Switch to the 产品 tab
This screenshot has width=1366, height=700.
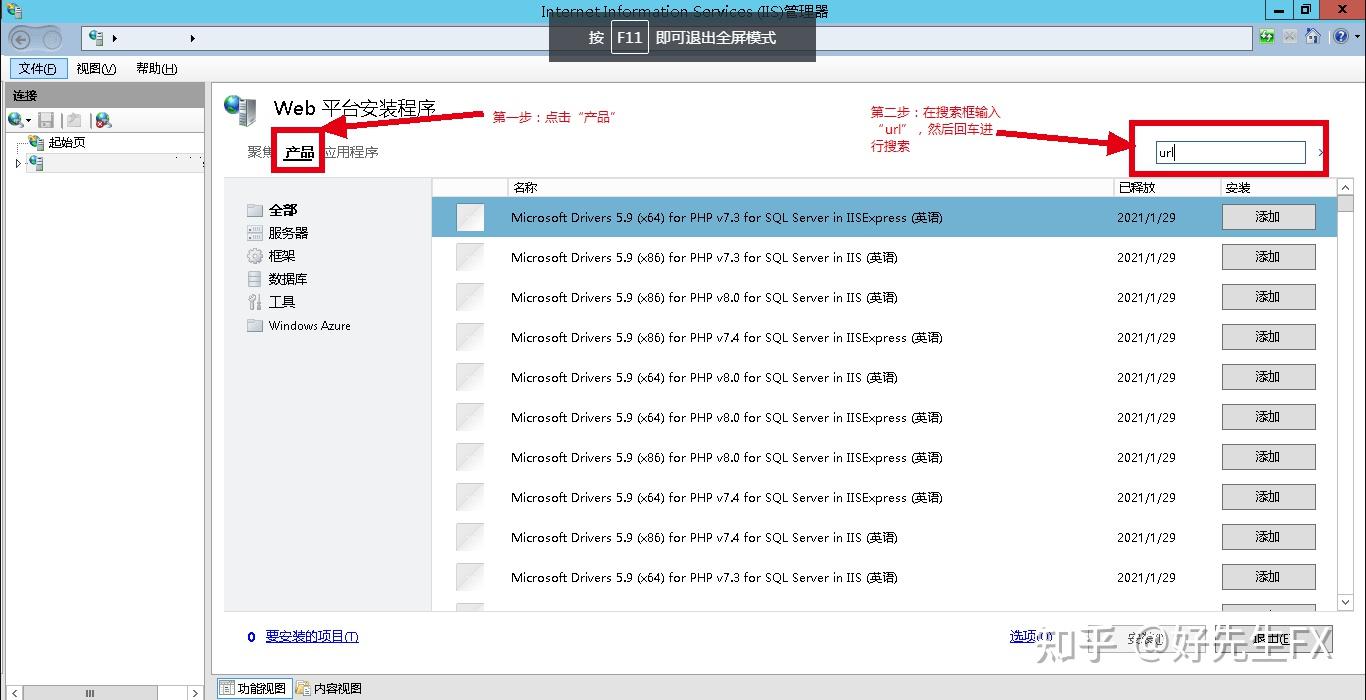299,152
